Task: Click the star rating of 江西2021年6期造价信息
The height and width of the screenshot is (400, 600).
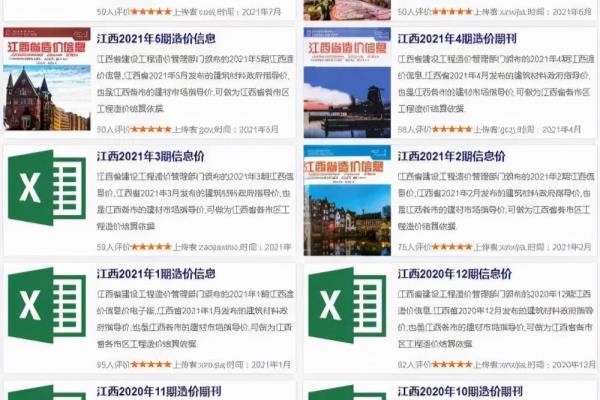Action: (151, 129)
